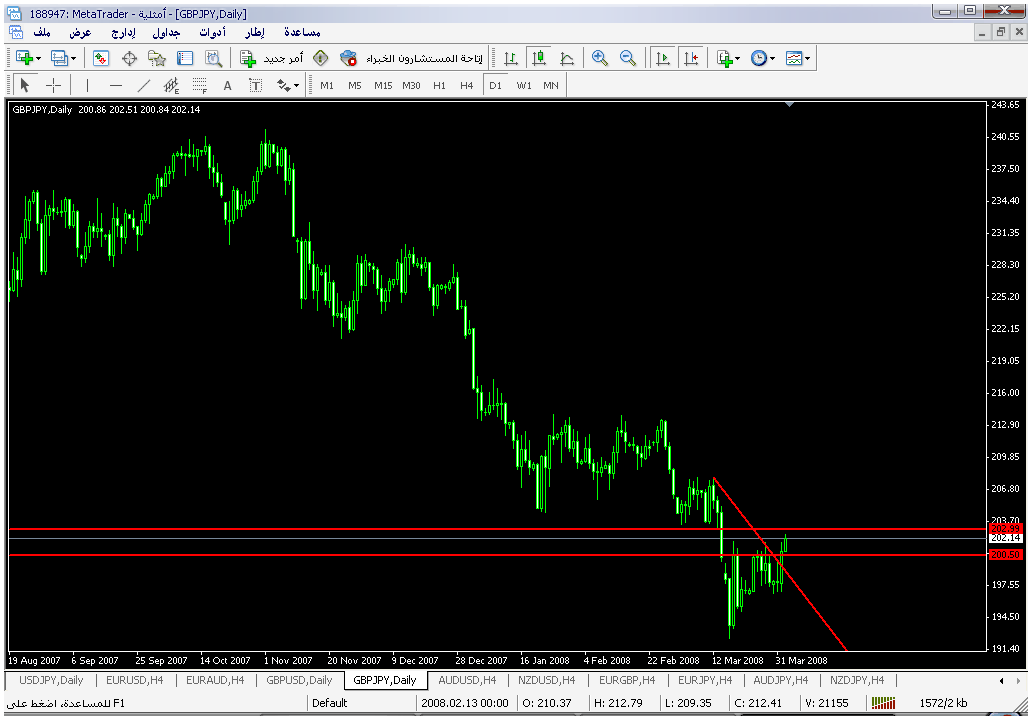Image resolution: width=1032 pixels, height=716 pixels.
Task: Select the crosshair tool
Action: click(53, 86)
